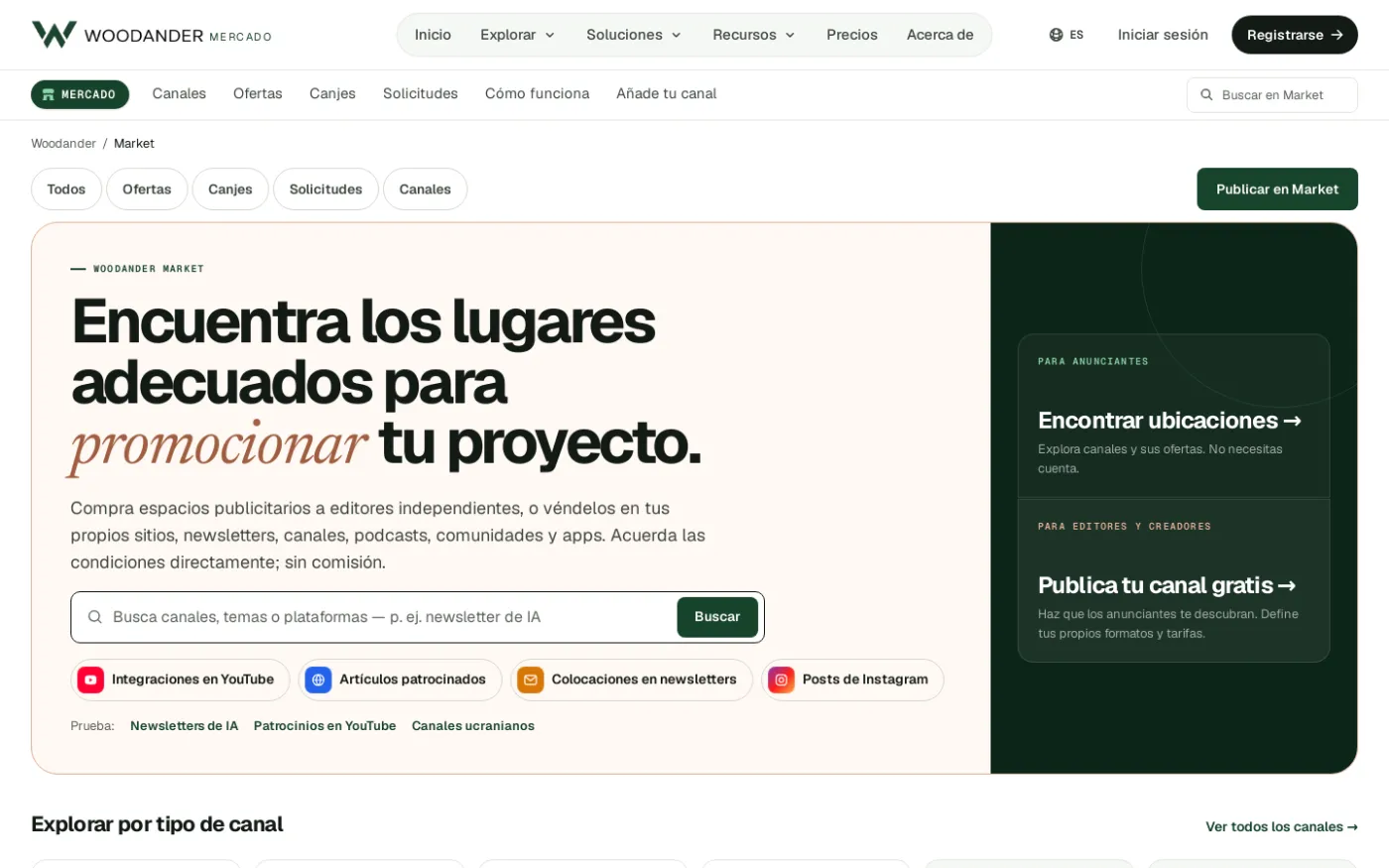Click the envelope icon in newsletters chip

coord(531,680)
